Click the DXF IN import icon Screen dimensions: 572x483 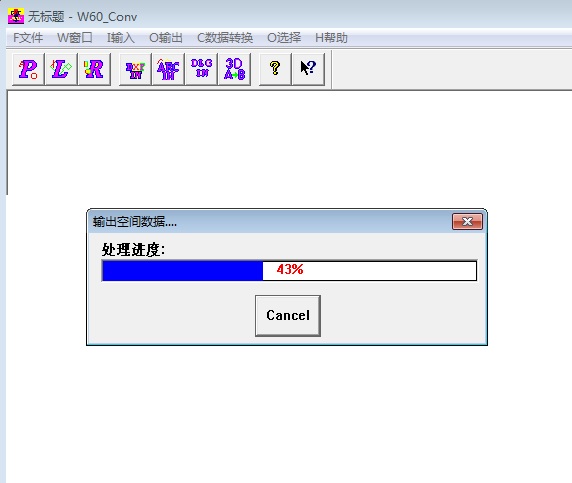tap(135, 69)
